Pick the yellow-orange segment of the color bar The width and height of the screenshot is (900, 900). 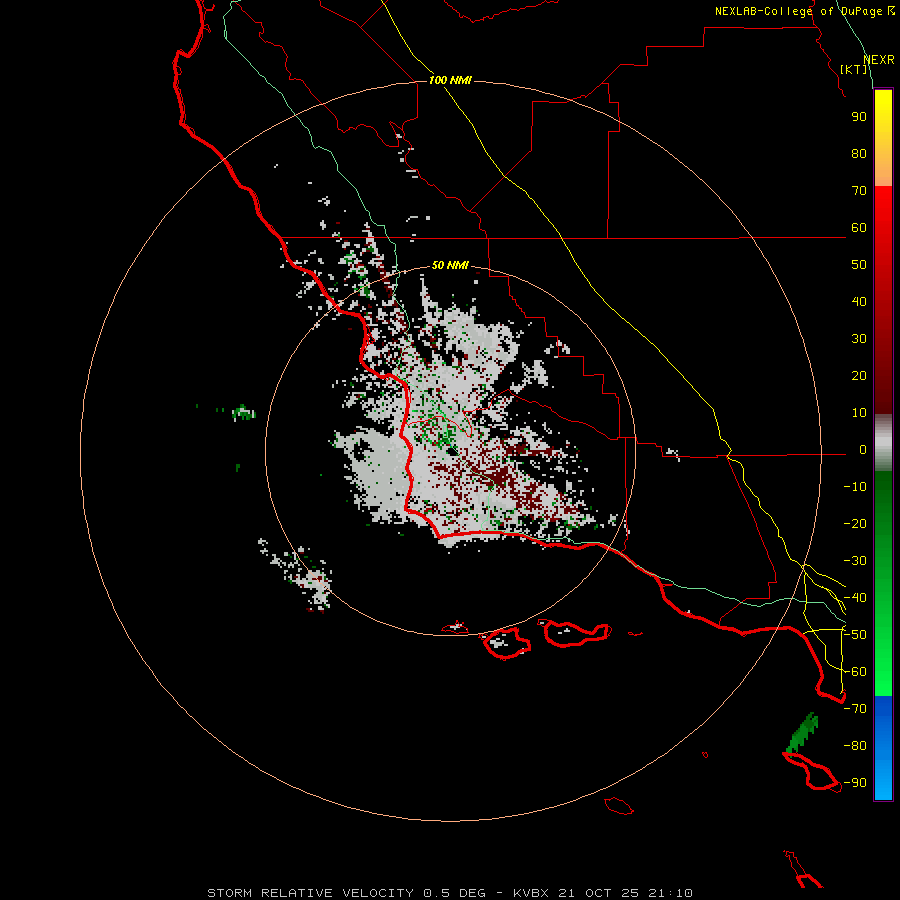tap(883, 138)
